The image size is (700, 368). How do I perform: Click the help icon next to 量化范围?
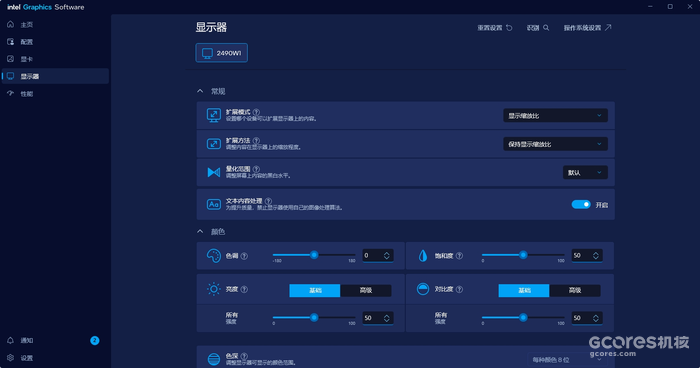tap(256, 169)
